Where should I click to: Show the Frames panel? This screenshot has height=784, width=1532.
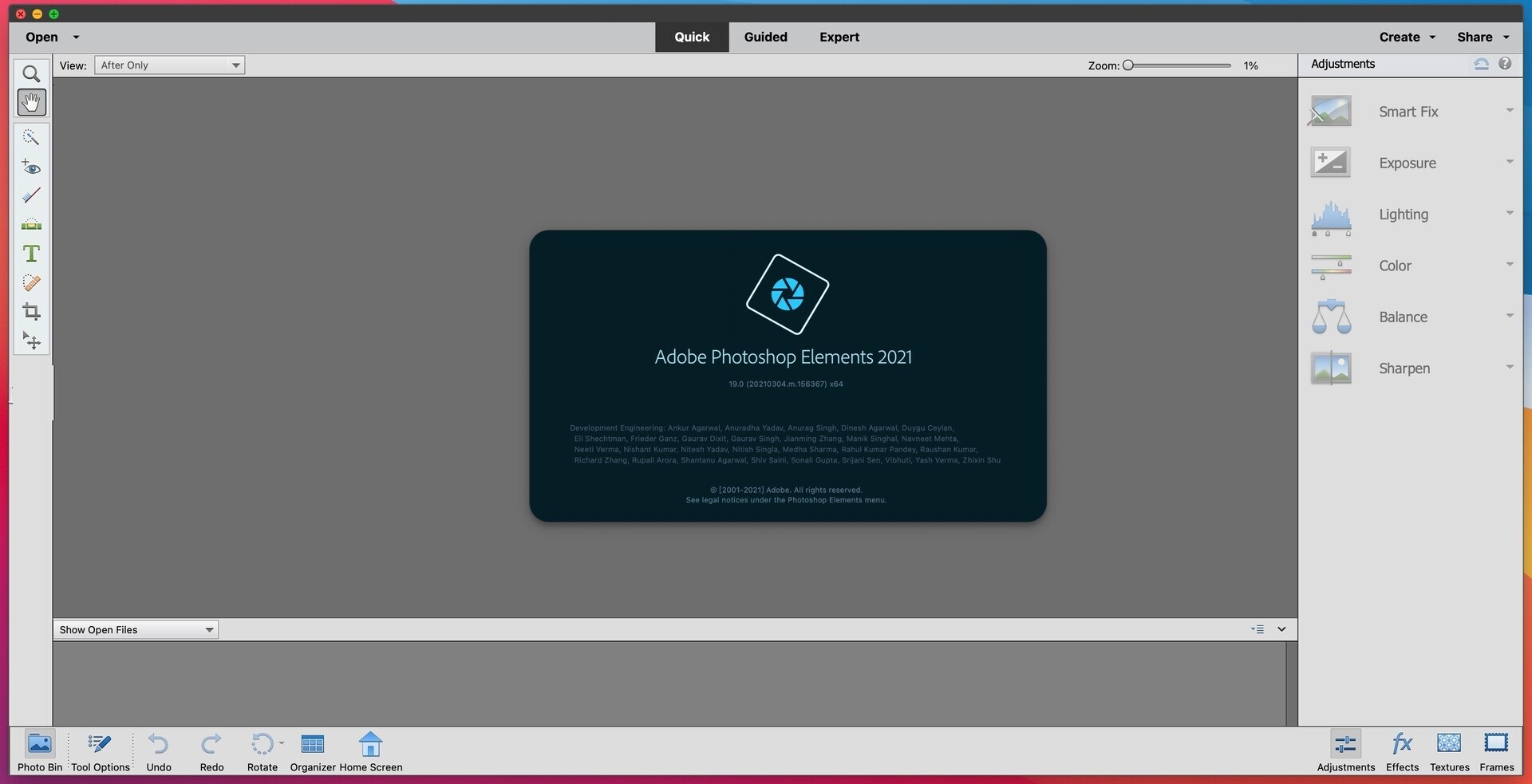point(1496,752)
